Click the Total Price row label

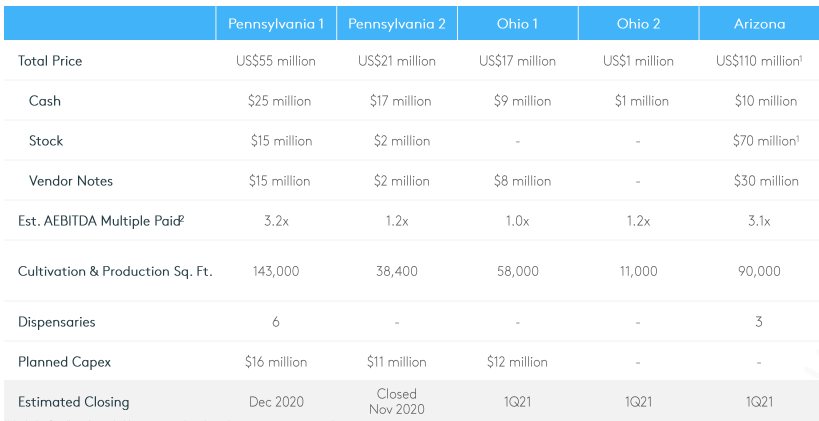point(50,61)
